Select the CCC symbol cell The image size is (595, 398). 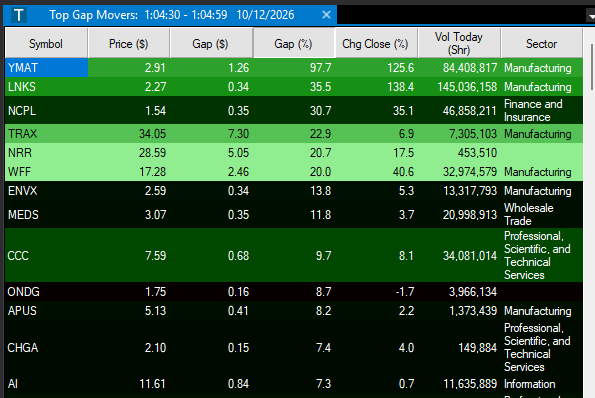point(46,255)
